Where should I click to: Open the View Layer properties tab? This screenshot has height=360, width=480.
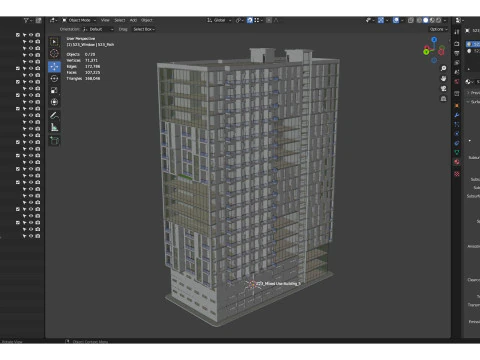(x=457, y=62)
